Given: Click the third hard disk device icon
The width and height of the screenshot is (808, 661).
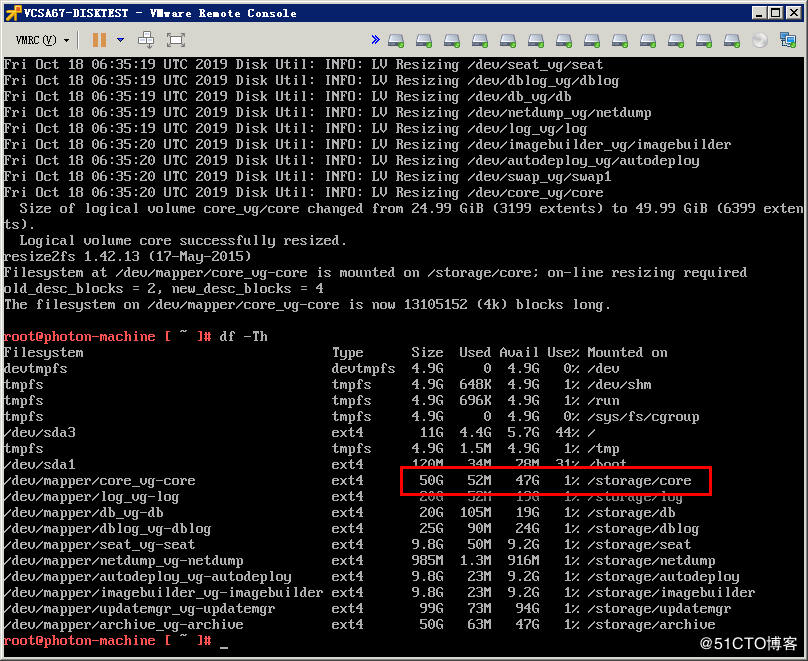Looking at the screenshot, I should click(x=451, y=40).
